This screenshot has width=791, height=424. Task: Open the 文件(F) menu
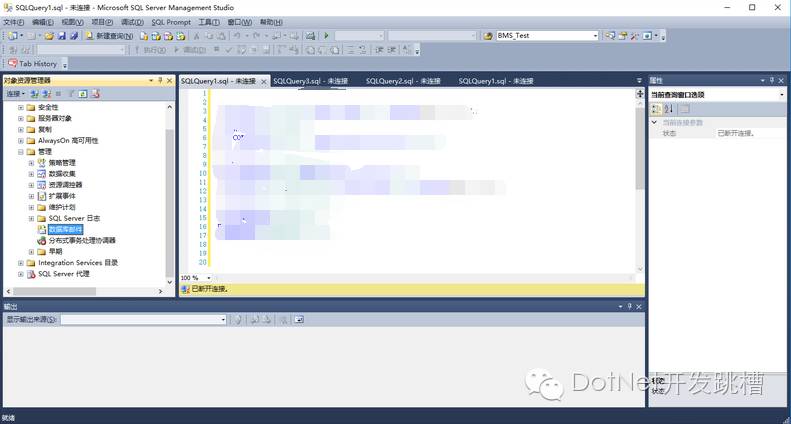pos(14,22)
